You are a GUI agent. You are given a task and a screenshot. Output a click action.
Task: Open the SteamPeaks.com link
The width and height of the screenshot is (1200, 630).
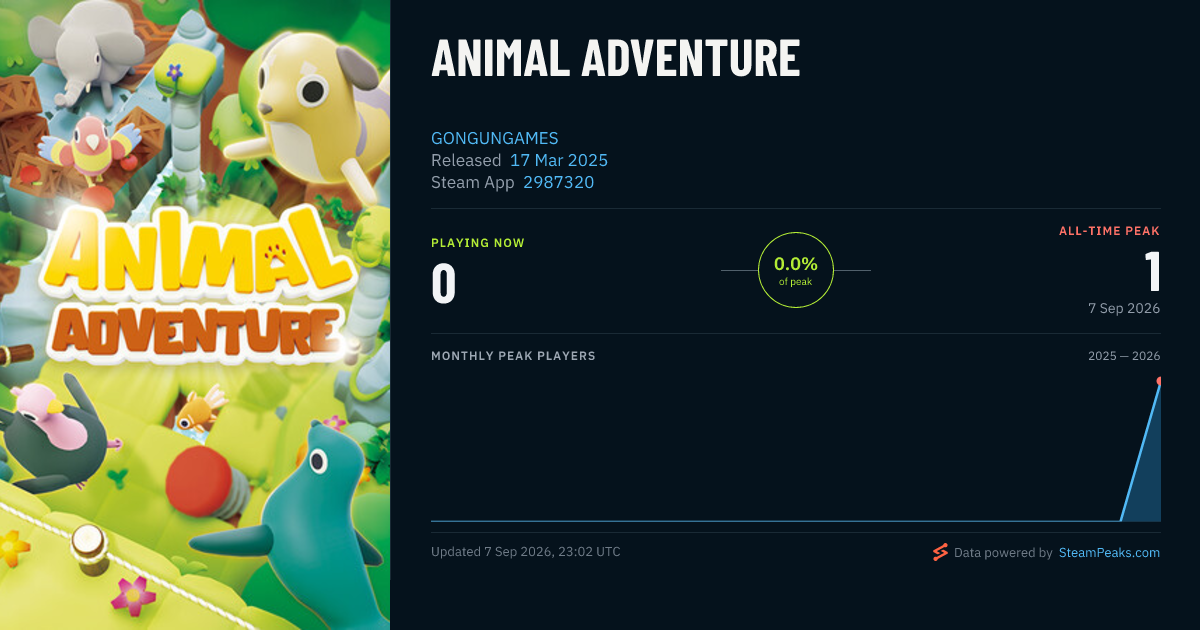pos(1109,552)
